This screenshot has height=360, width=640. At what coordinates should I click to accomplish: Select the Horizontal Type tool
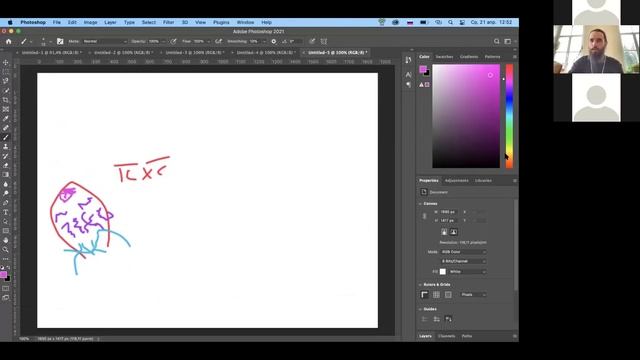tap(6, 212)
